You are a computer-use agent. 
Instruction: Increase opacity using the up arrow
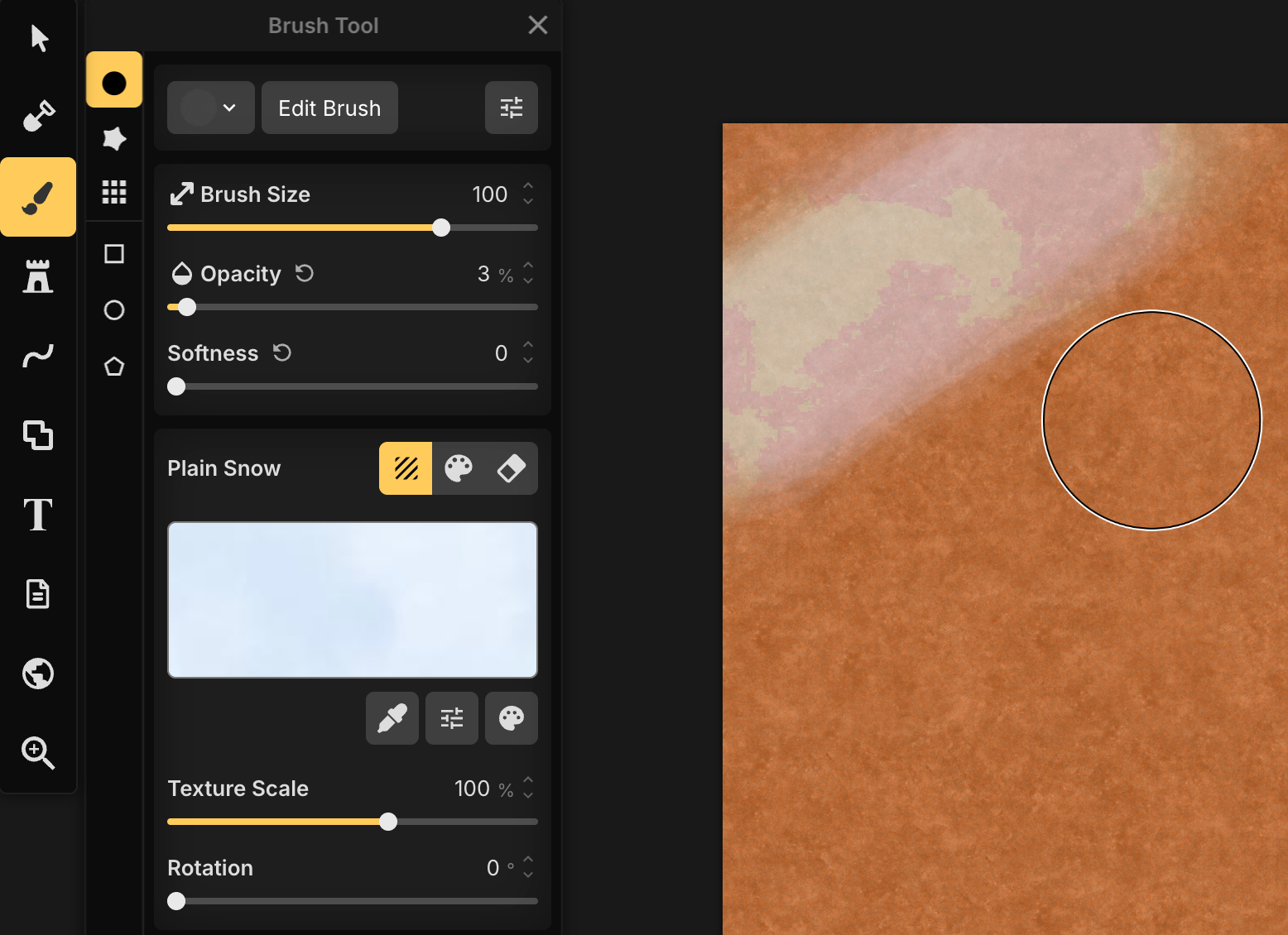tap(528, 266)
